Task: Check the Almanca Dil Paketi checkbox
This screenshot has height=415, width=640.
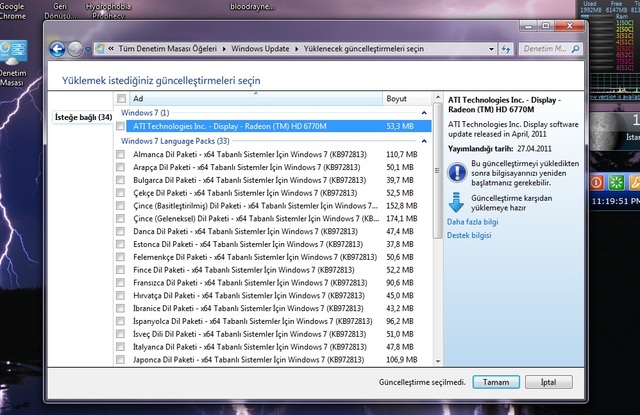Action: click(120, 154)
